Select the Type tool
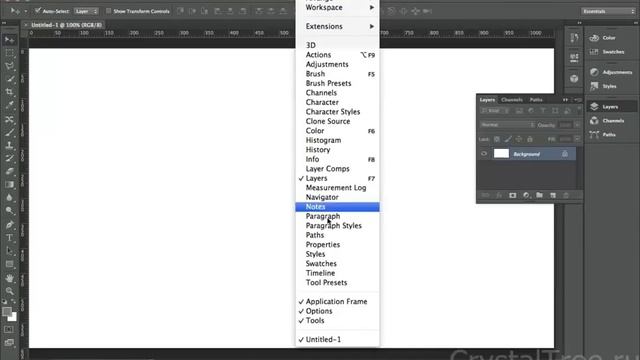Screen dimensions: 640x360 point(9,238)
